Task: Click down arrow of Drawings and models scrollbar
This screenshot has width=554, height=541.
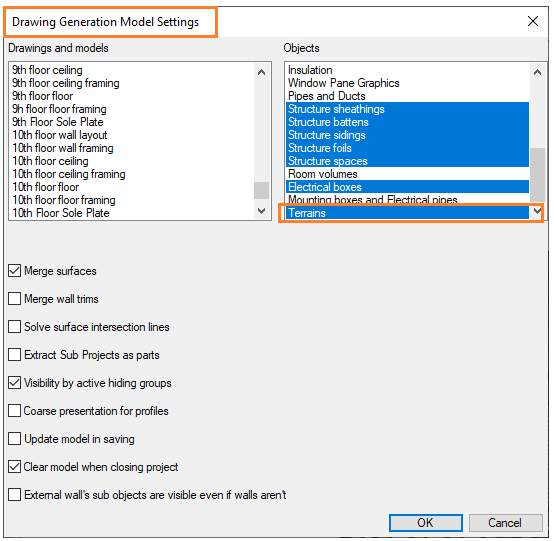Action: 261,211
